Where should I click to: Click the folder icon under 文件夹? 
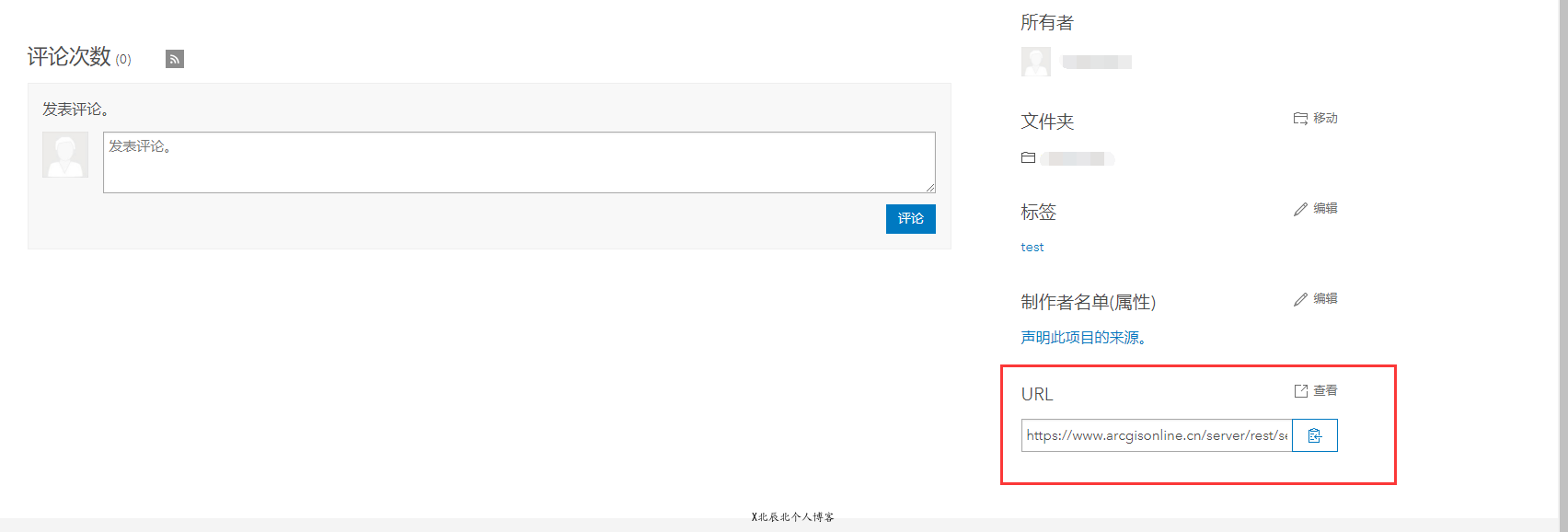point(1028,158)
